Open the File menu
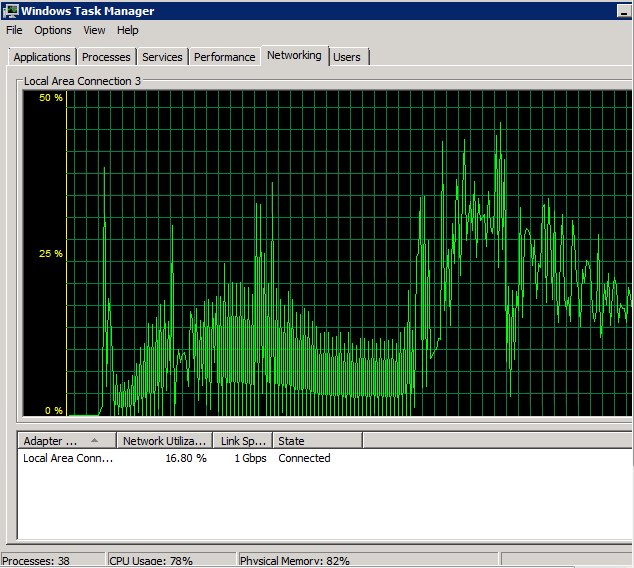This screenshot has width=634, height=568. click(x=14, y=30)
